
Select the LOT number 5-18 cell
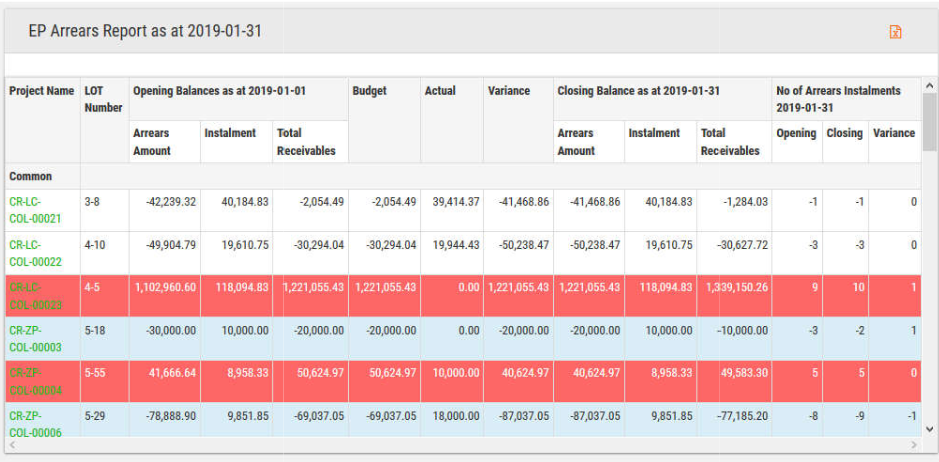95,329
